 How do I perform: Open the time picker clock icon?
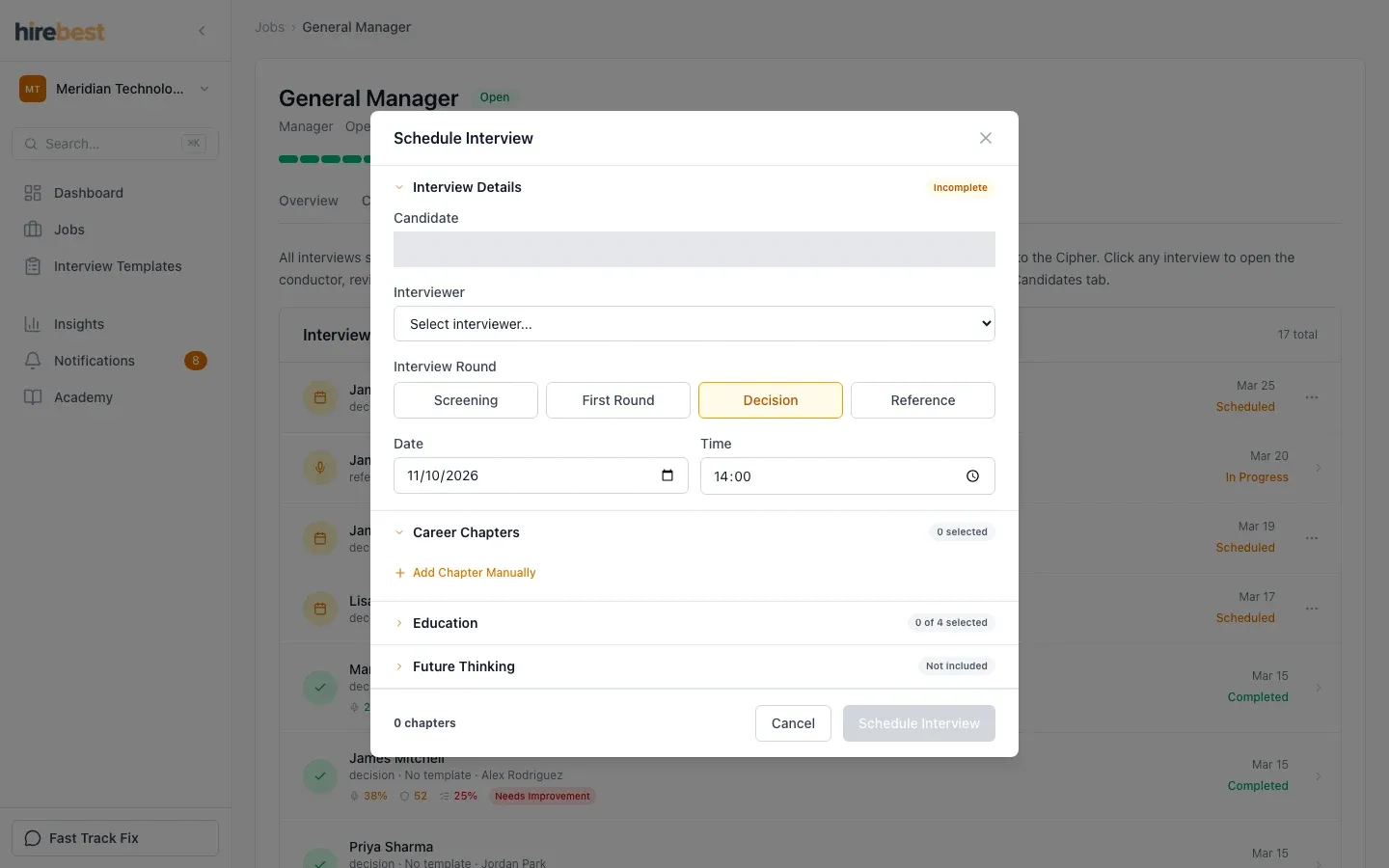(x=972, y=476)
